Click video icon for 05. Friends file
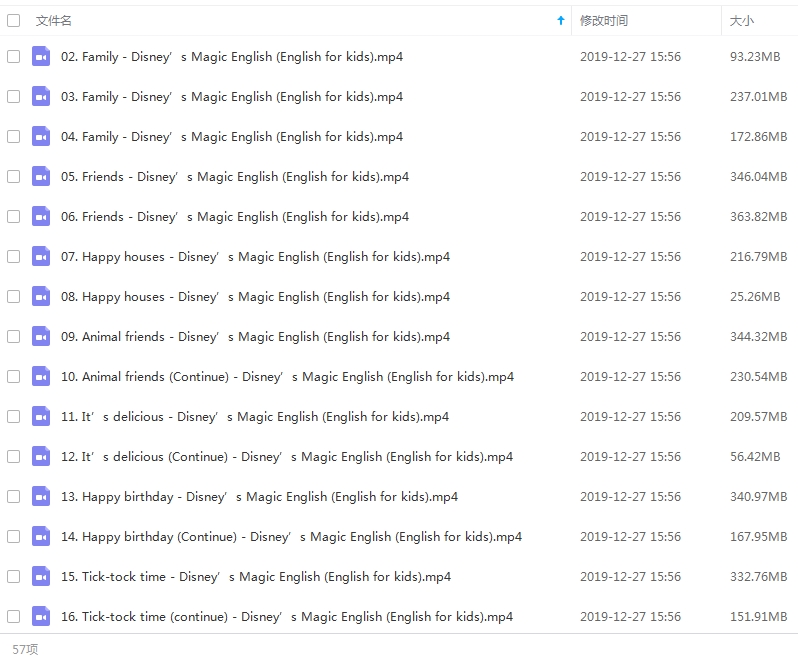The height and width of the screenshot is (660, 798). tap(41, 177)
